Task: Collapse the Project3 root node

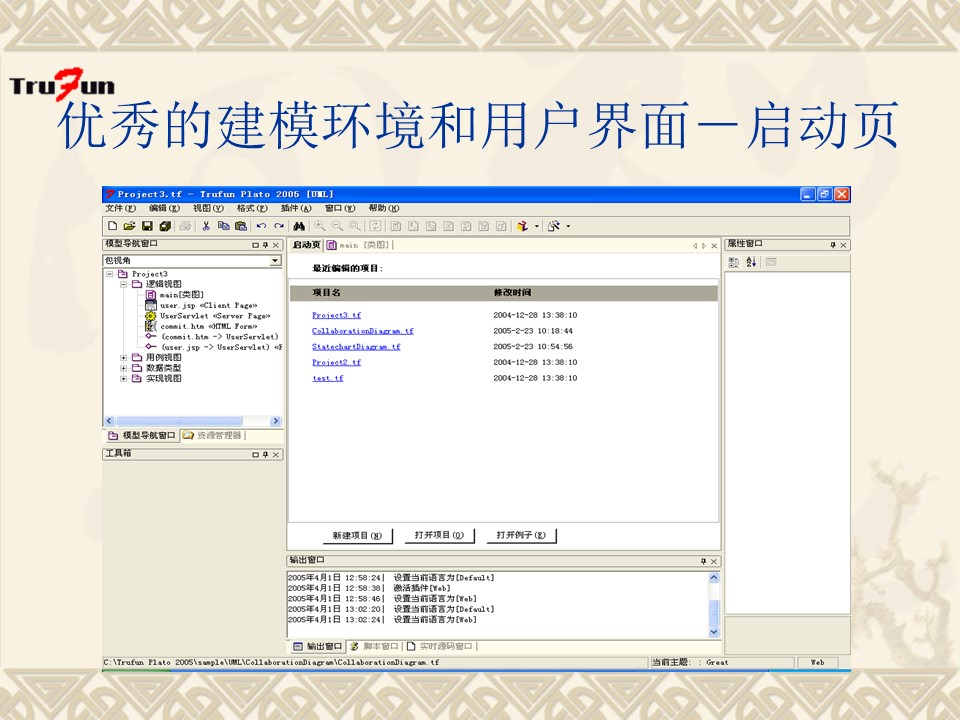Action: coord(110,274)
